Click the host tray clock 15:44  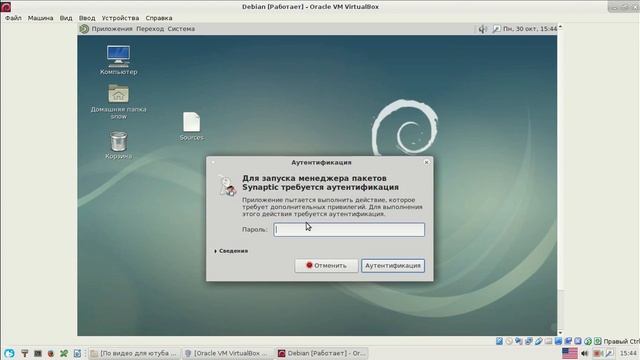[628, 353]
